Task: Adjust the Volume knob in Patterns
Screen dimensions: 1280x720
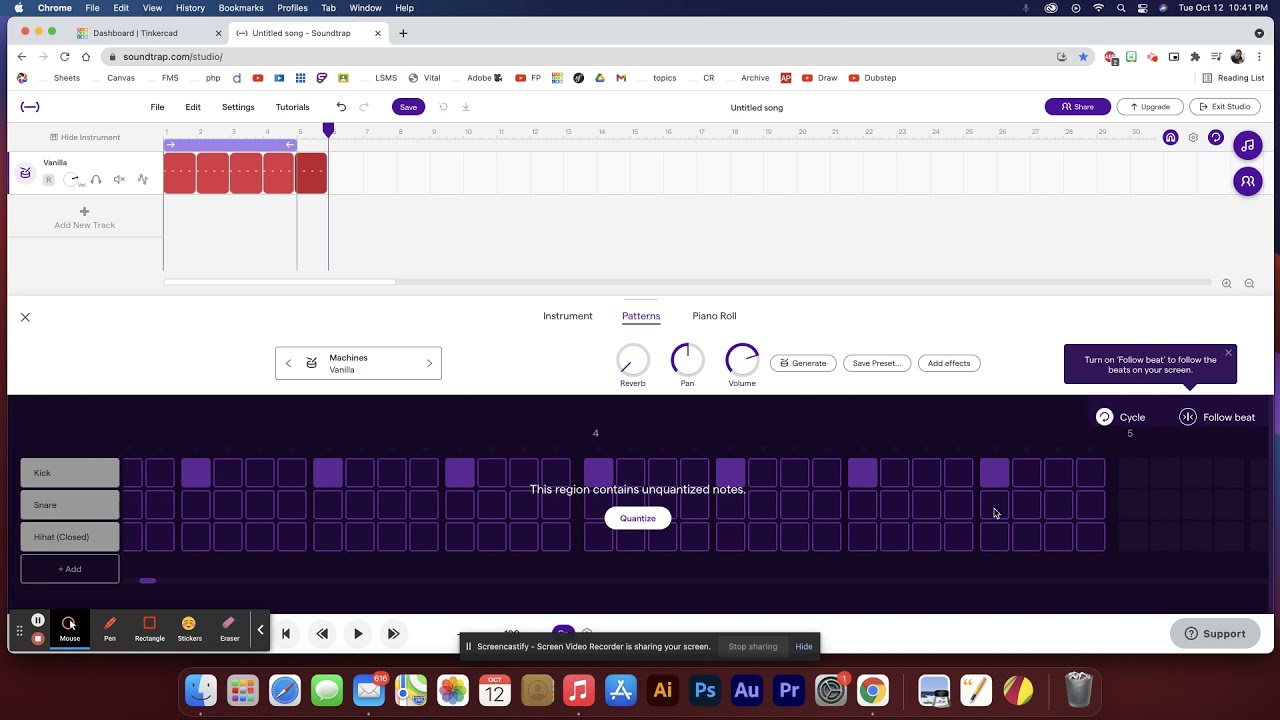Action: coord(742,360)
